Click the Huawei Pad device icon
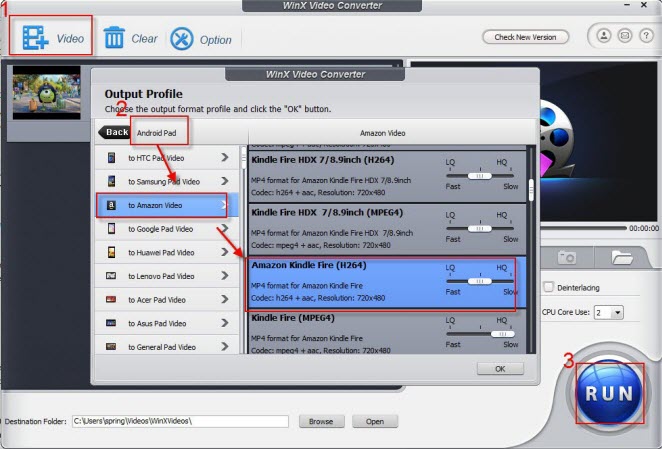 click(111, 252)
